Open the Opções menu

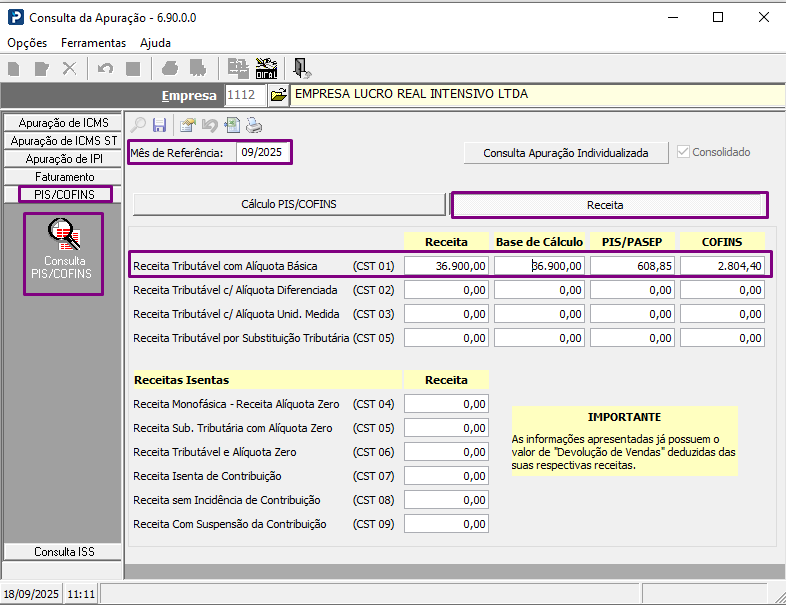[27, 43]
